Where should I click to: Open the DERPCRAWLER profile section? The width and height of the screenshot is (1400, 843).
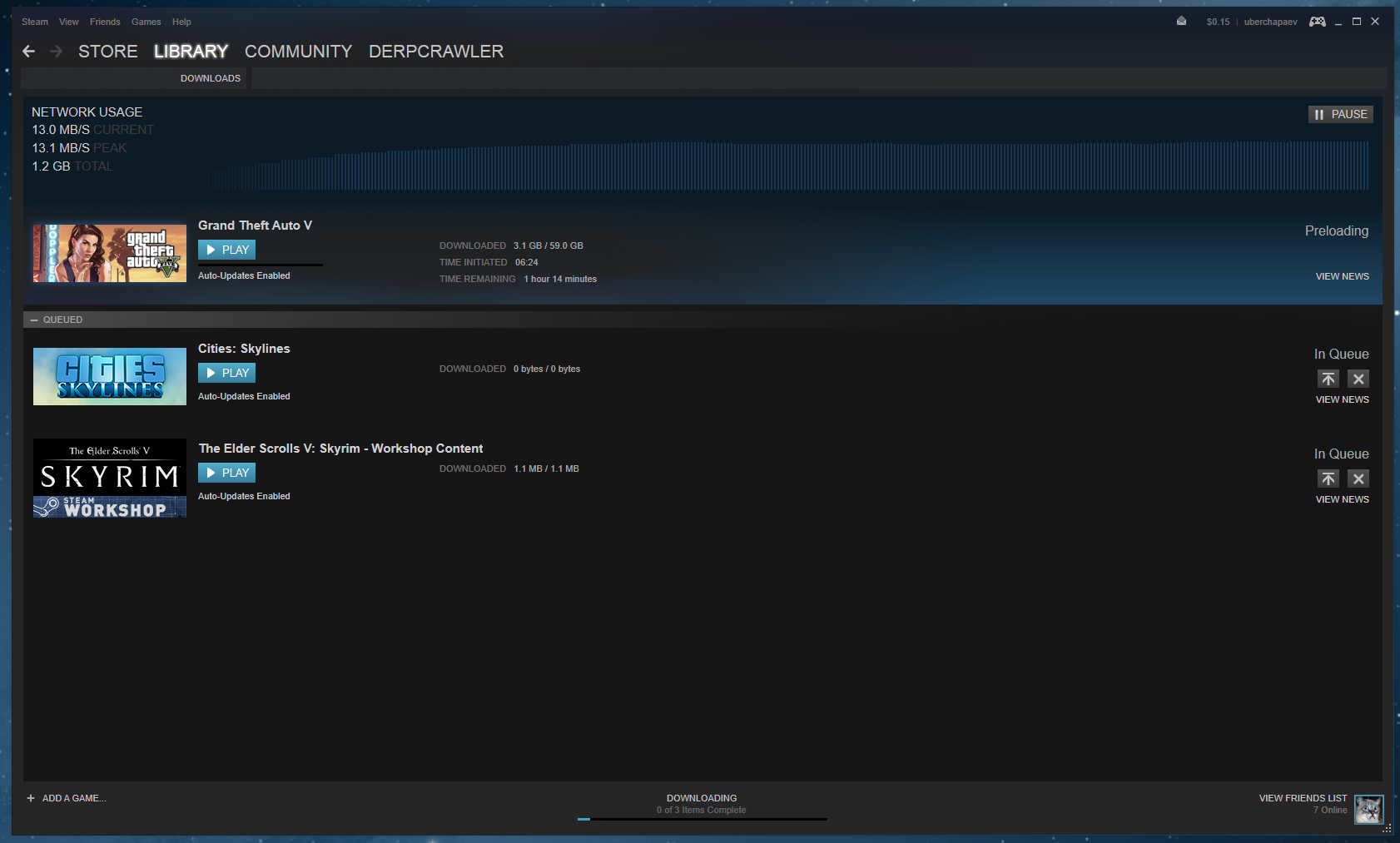coord(436,52)
